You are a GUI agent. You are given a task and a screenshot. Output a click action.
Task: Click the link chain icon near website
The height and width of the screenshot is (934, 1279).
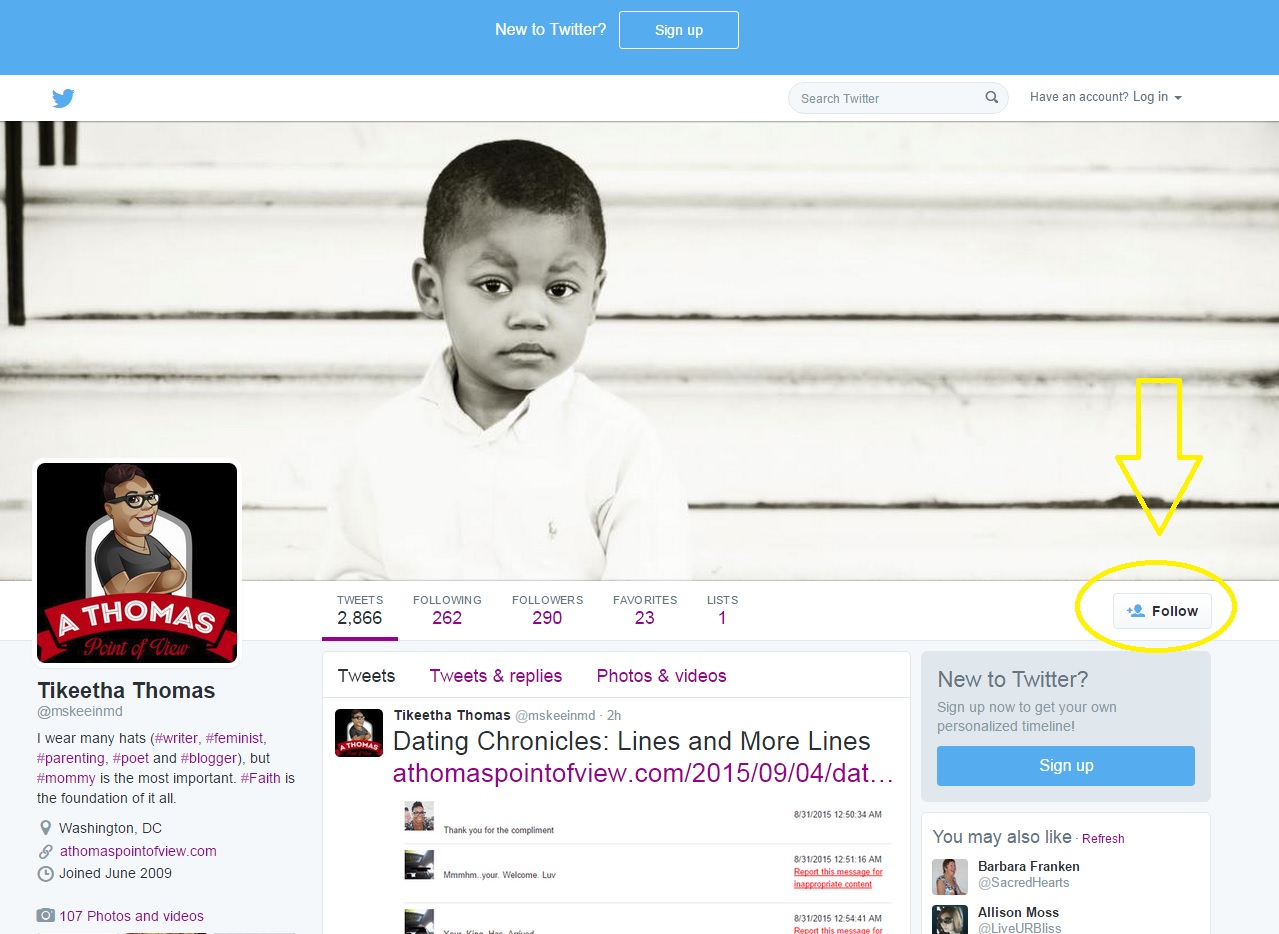[x=45, y=852]
